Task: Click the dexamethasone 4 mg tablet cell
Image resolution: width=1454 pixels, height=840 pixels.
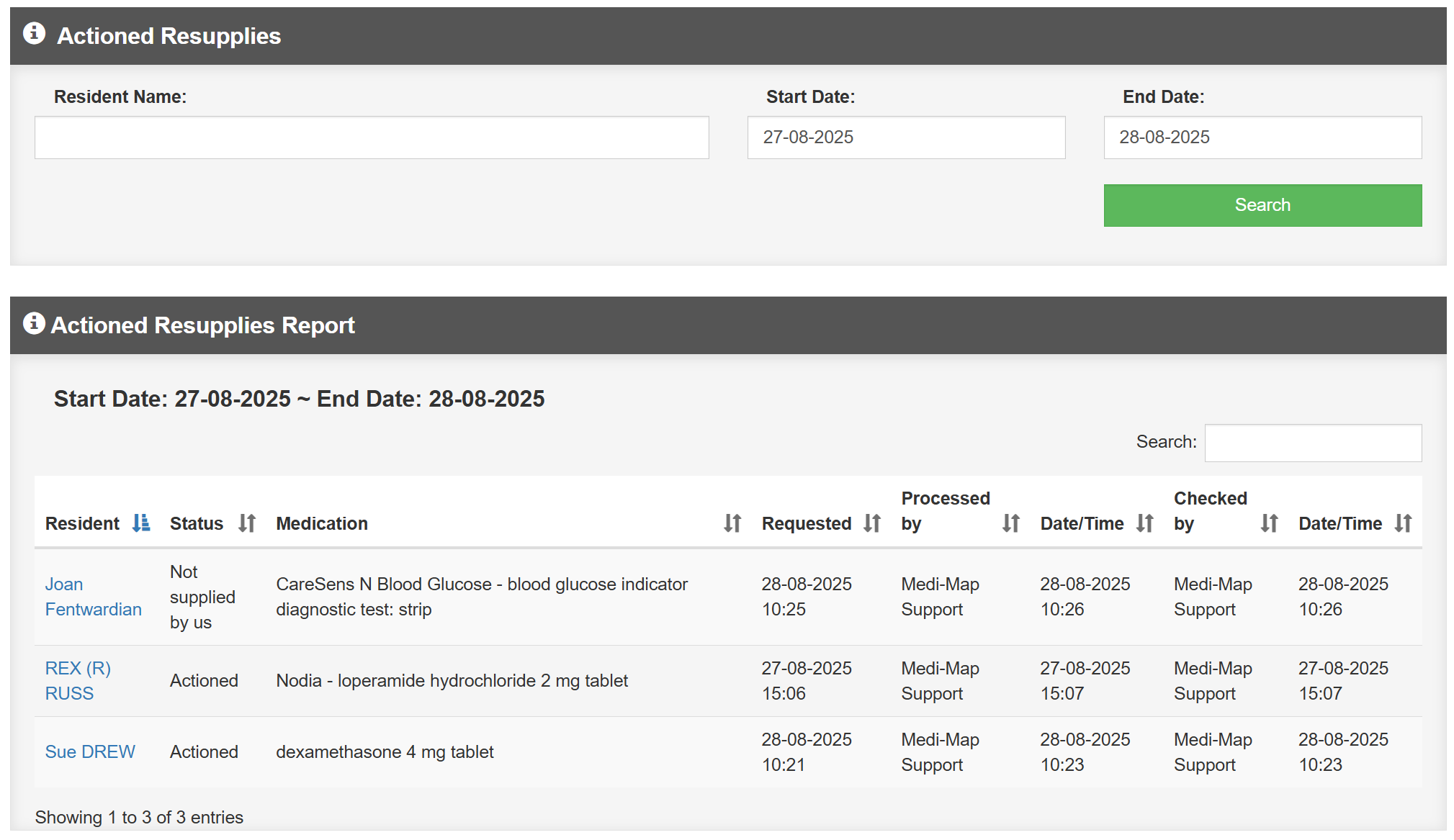Action: pyautogui.click(x=385, y=751)
